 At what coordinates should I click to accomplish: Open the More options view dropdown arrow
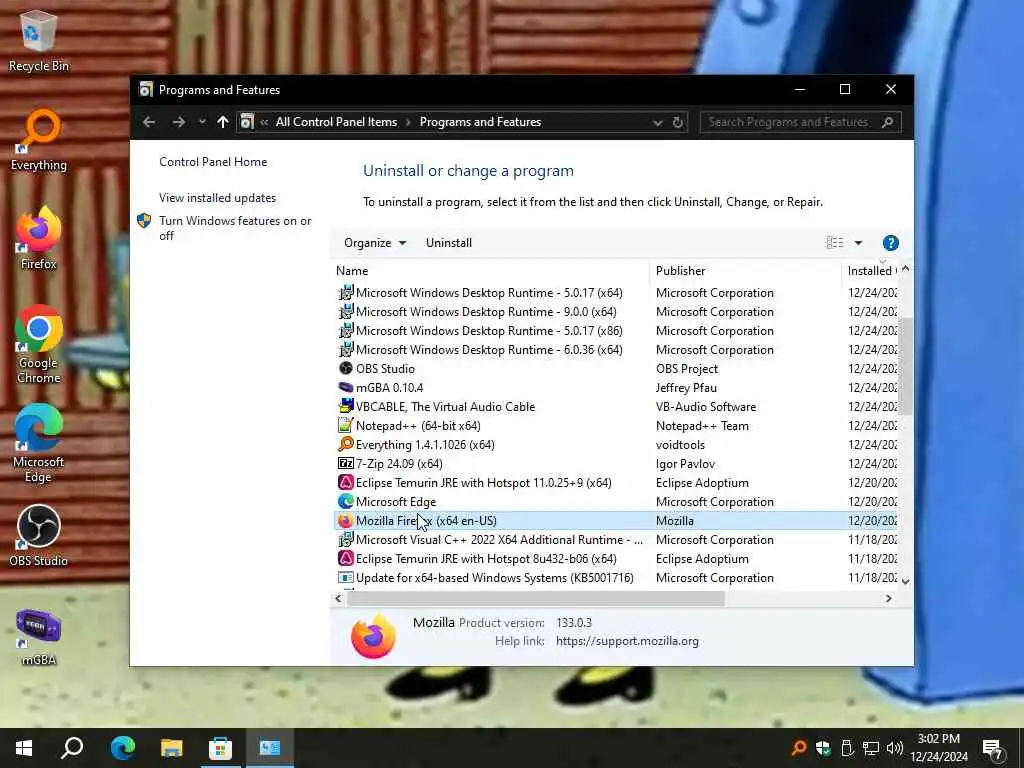(859, 243)
